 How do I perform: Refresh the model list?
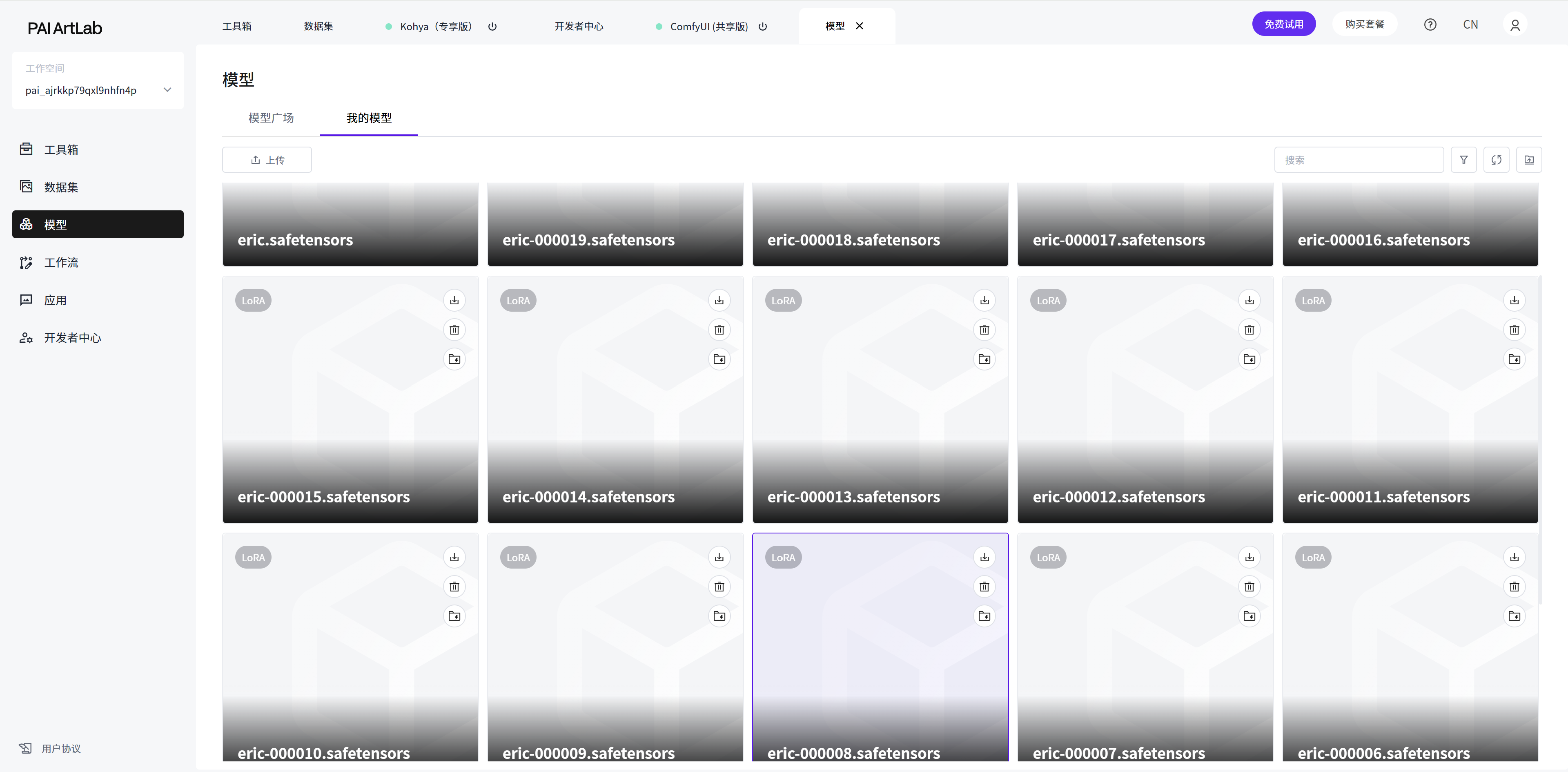(x=1496, y=160)
